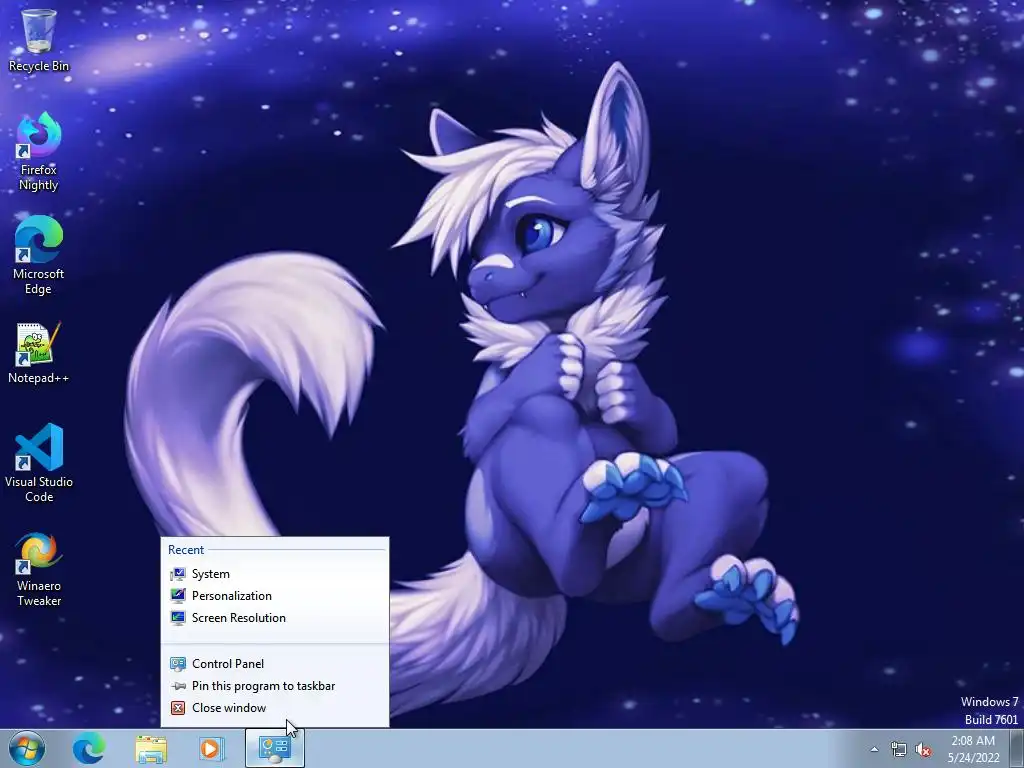Select the Firefox Nightly desktop shortcut
Image resolution: width=1024 pixels, height=768 pixels.
39,152
